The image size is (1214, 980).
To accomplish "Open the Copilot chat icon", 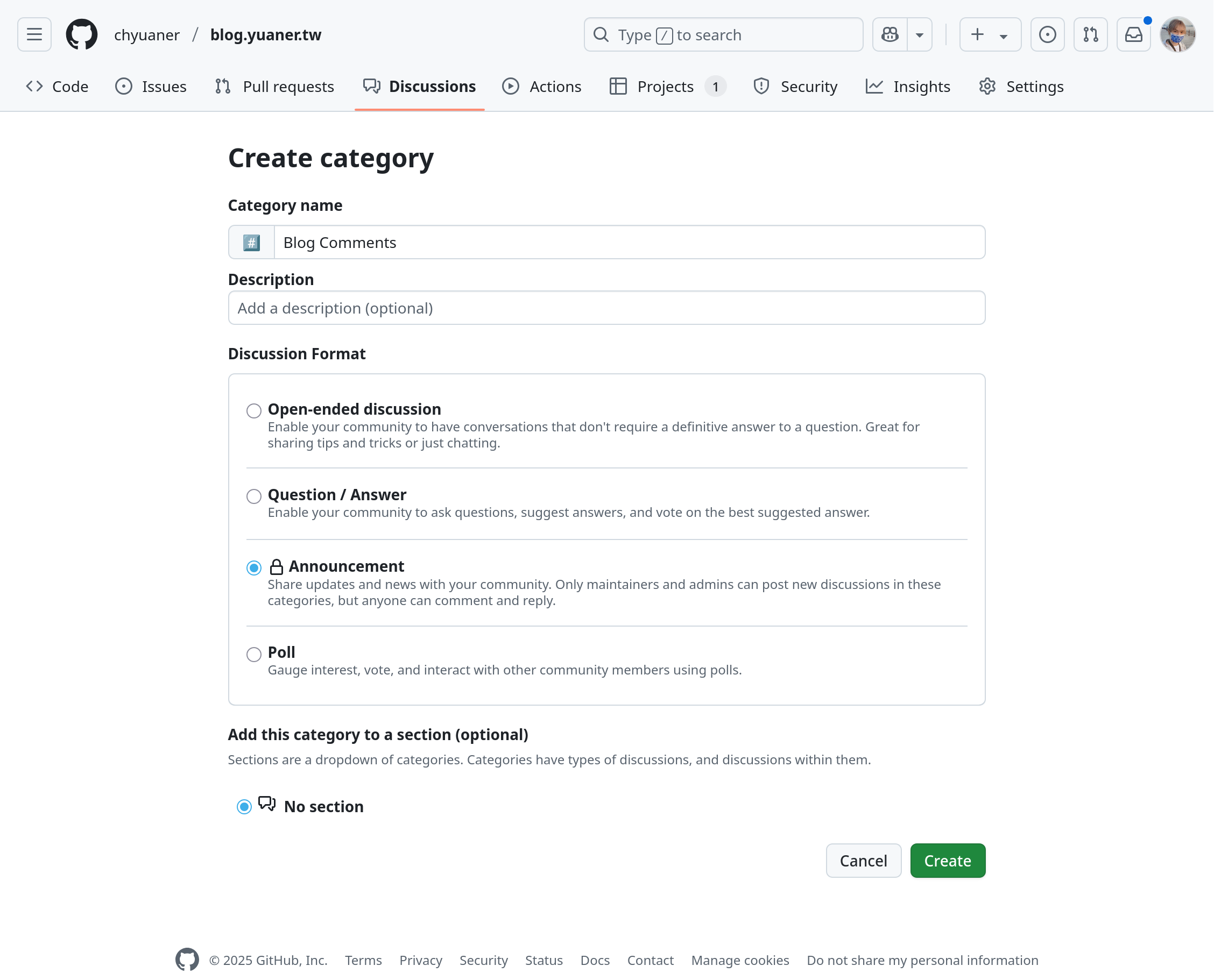I will tap(890, 34).
